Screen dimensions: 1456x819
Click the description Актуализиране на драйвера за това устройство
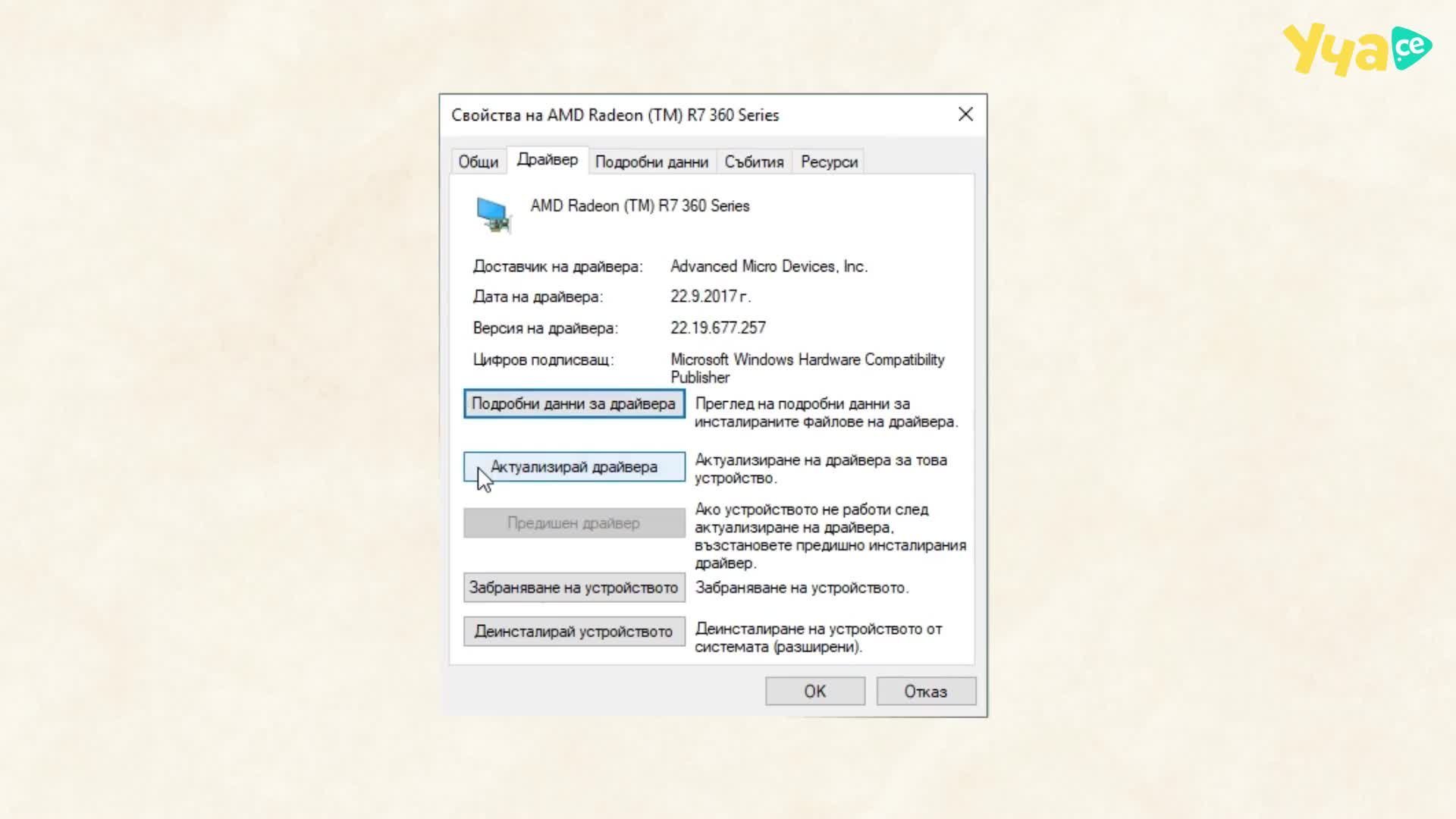point(821,469)
